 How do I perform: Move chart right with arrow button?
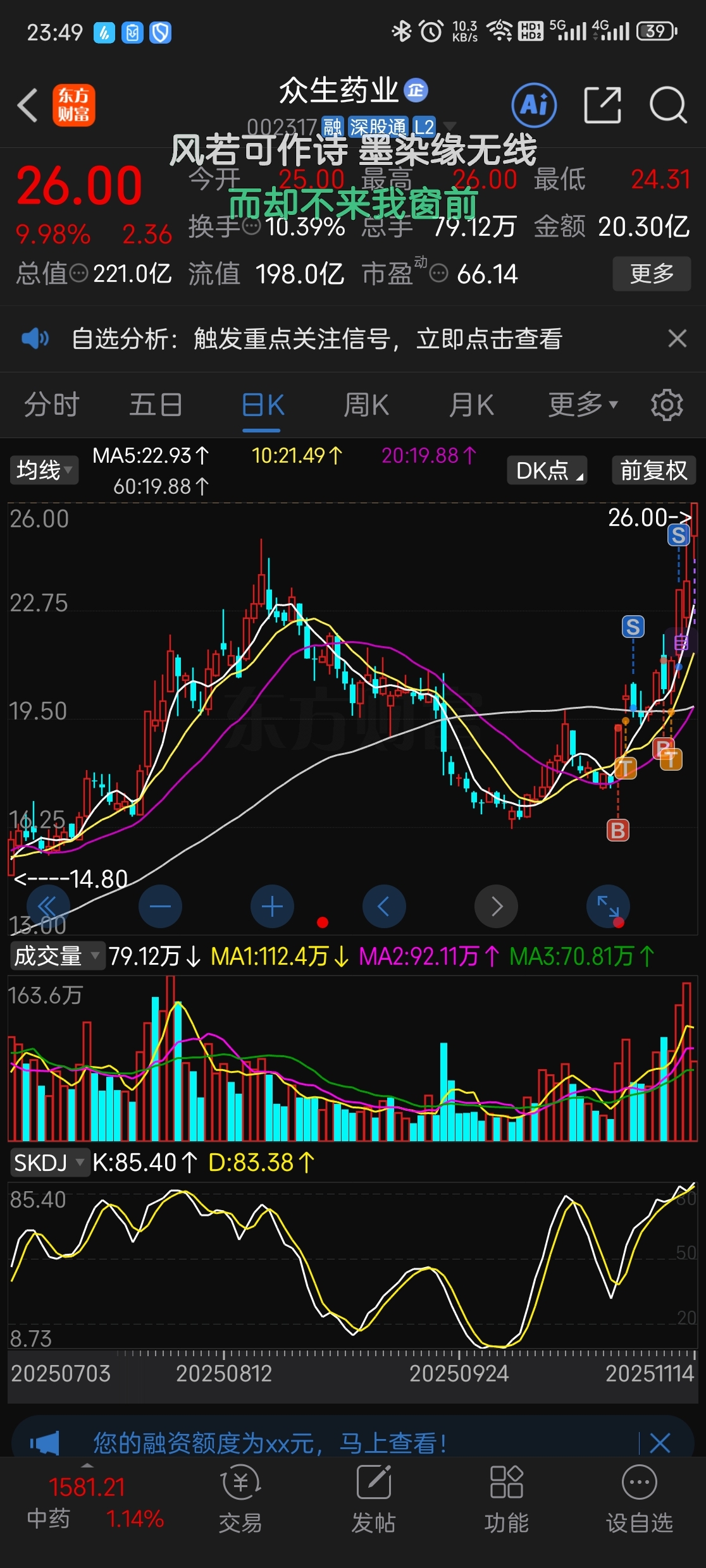click(496, 906)
